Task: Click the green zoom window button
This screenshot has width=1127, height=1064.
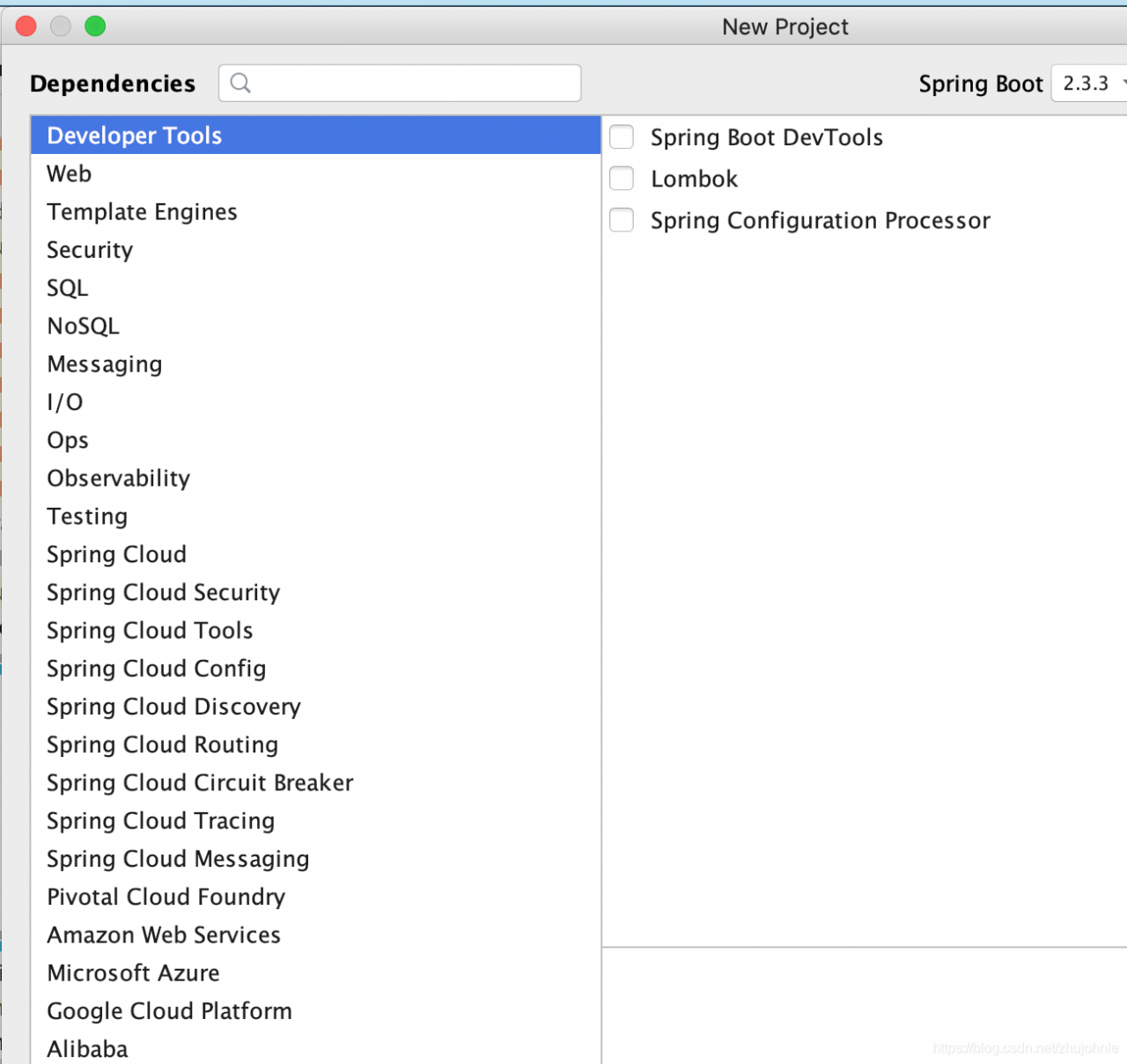Action: (95, 26)
